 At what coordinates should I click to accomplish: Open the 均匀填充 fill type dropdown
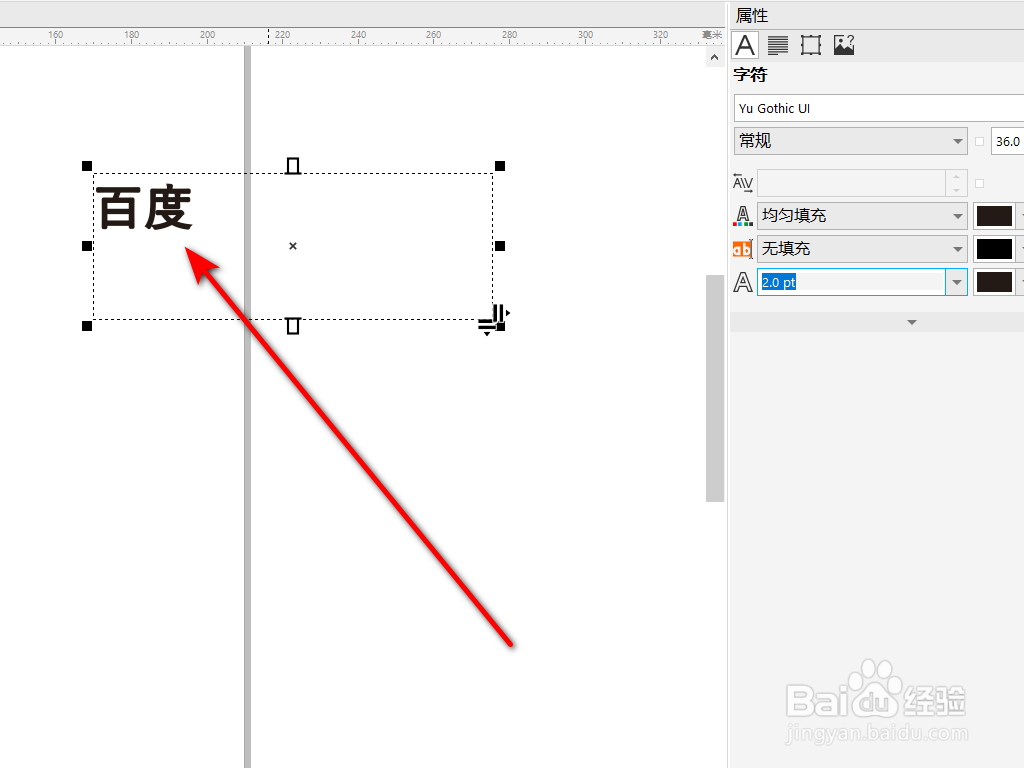tap(956, 215)
